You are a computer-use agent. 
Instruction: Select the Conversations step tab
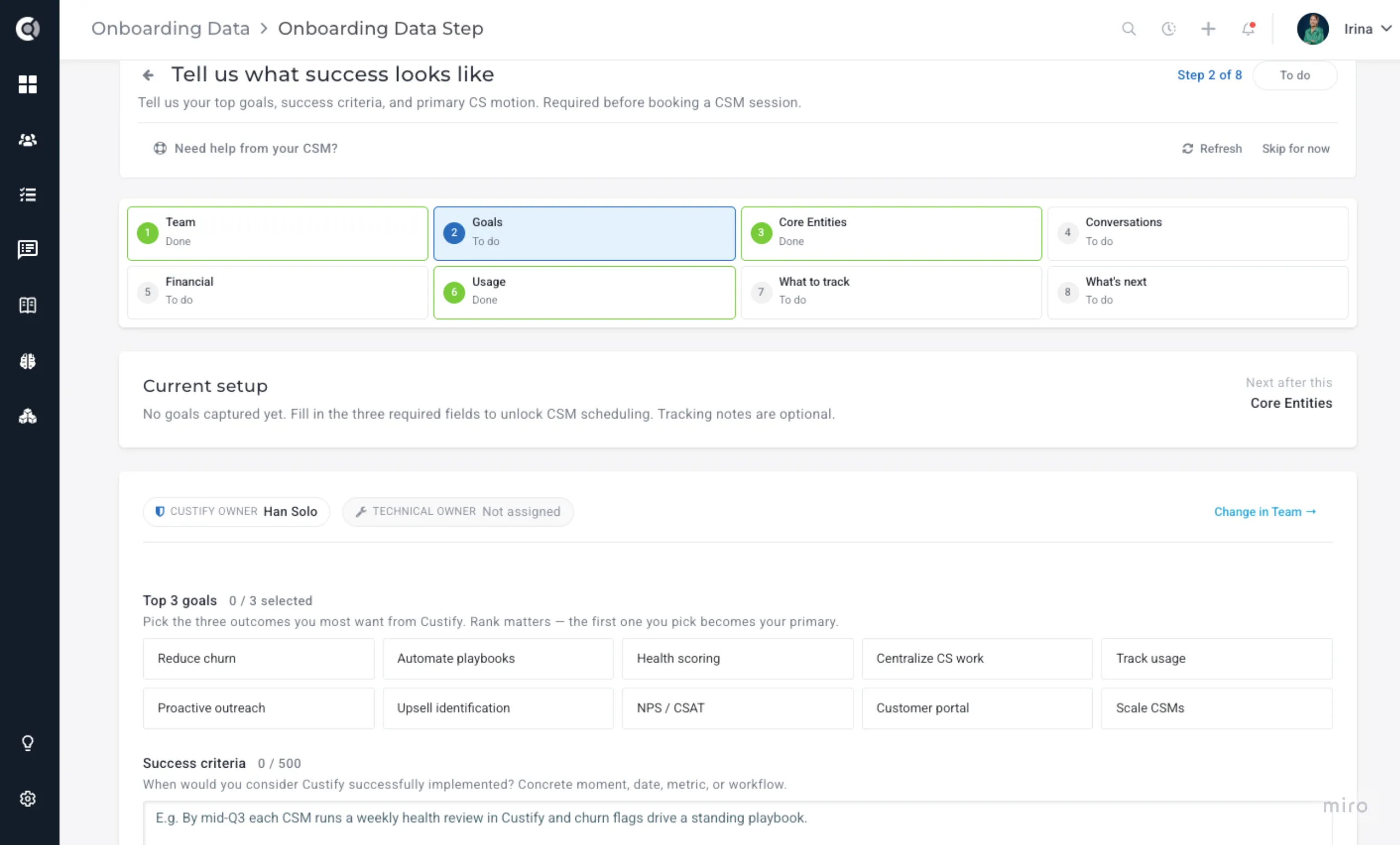click(1198, 233)
